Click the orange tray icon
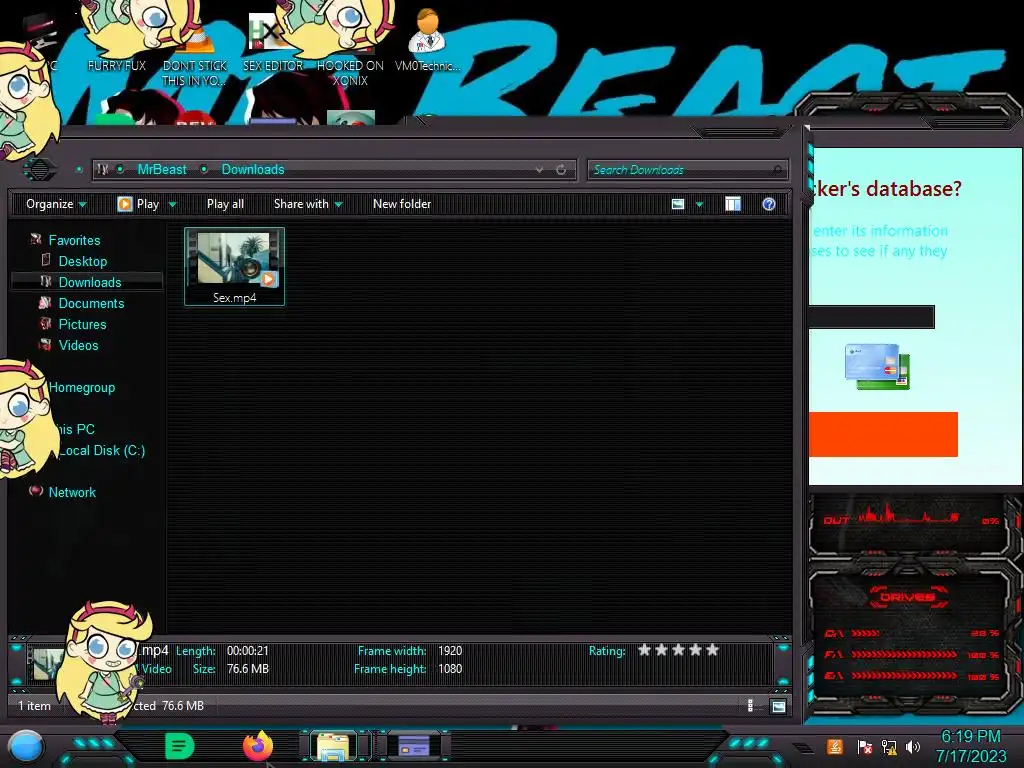The width and height of the screenshot is (1024, 768). click(835, 746)
